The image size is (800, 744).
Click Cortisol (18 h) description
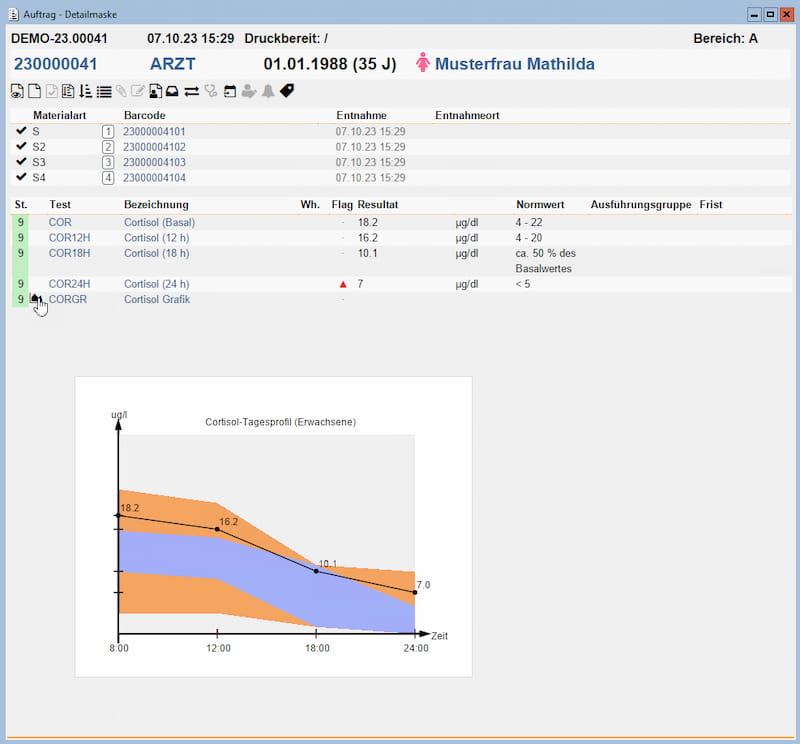coord(157,253)
